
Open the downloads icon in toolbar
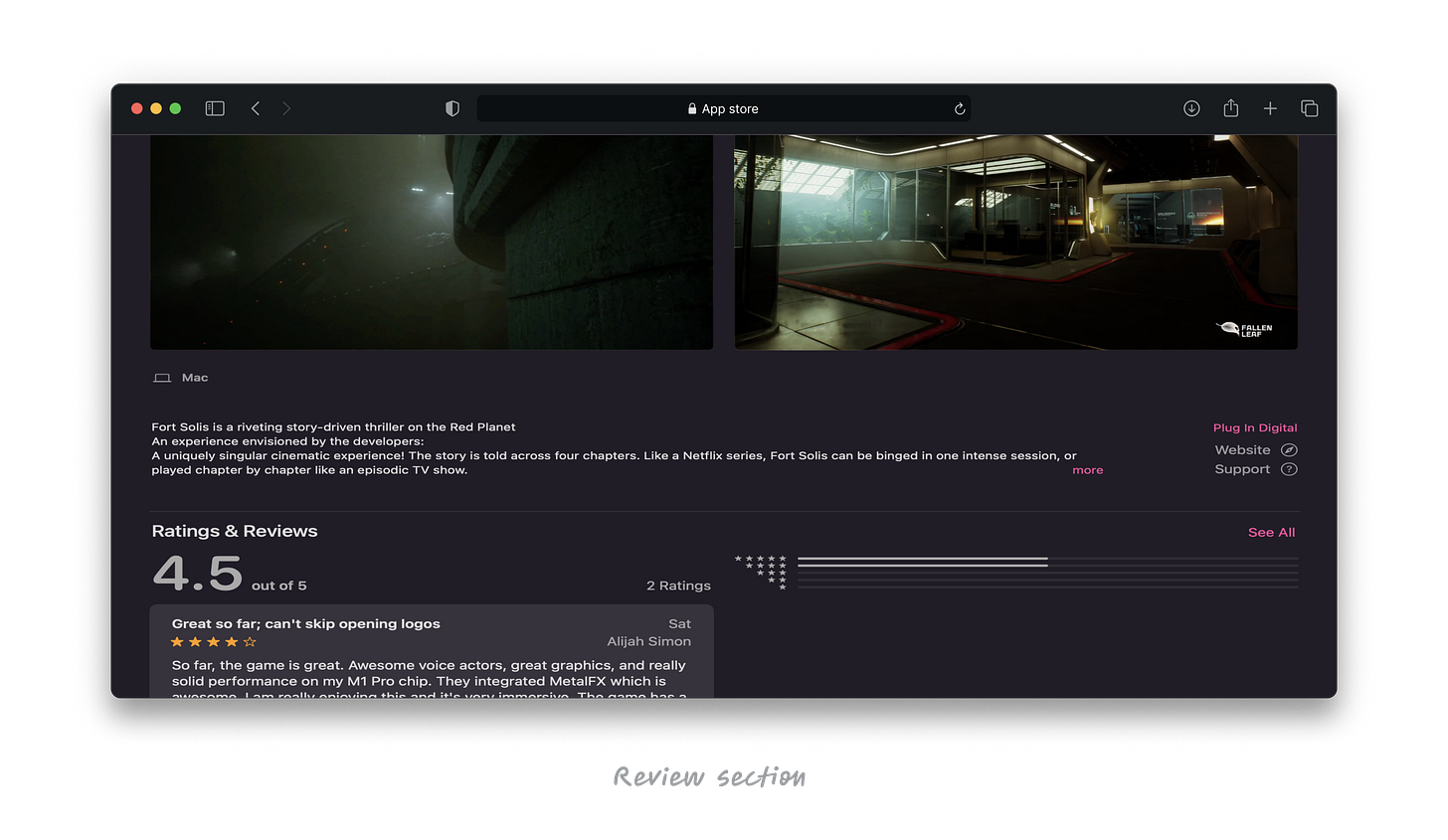click(1191, 108)
